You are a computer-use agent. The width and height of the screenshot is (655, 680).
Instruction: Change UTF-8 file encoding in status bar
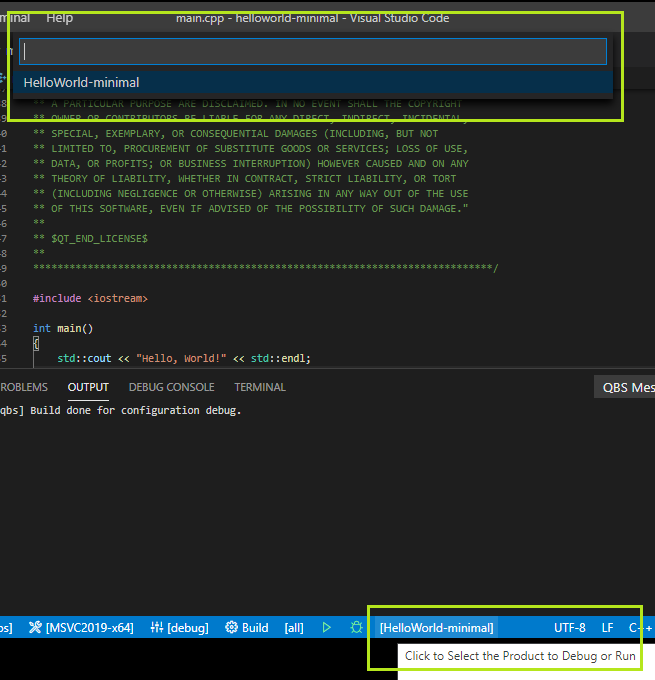pyautogui.click(x=570, y=627)
